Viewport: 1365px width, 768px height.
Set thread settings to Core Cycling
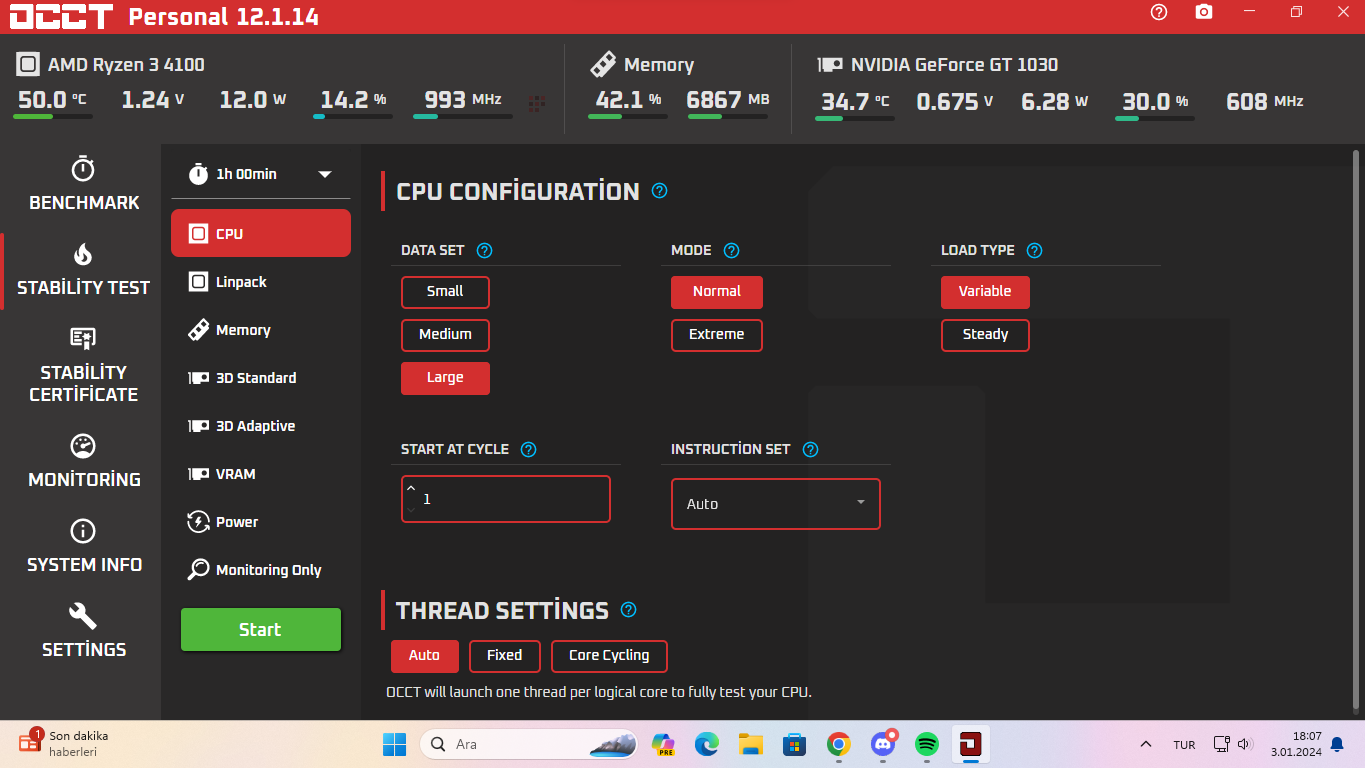609,656
